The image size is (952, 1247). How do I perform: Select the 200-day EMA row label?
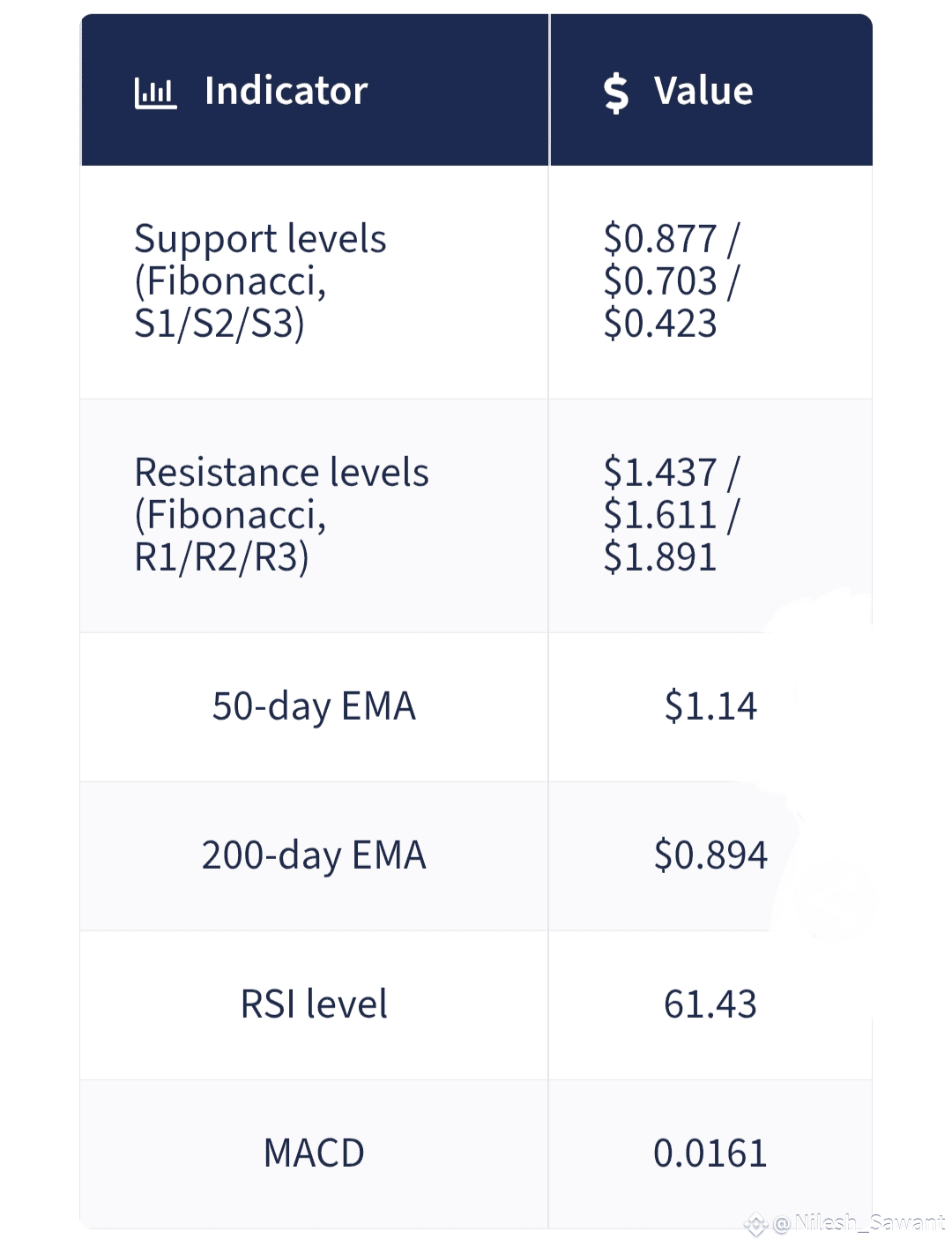coord(314,855)
